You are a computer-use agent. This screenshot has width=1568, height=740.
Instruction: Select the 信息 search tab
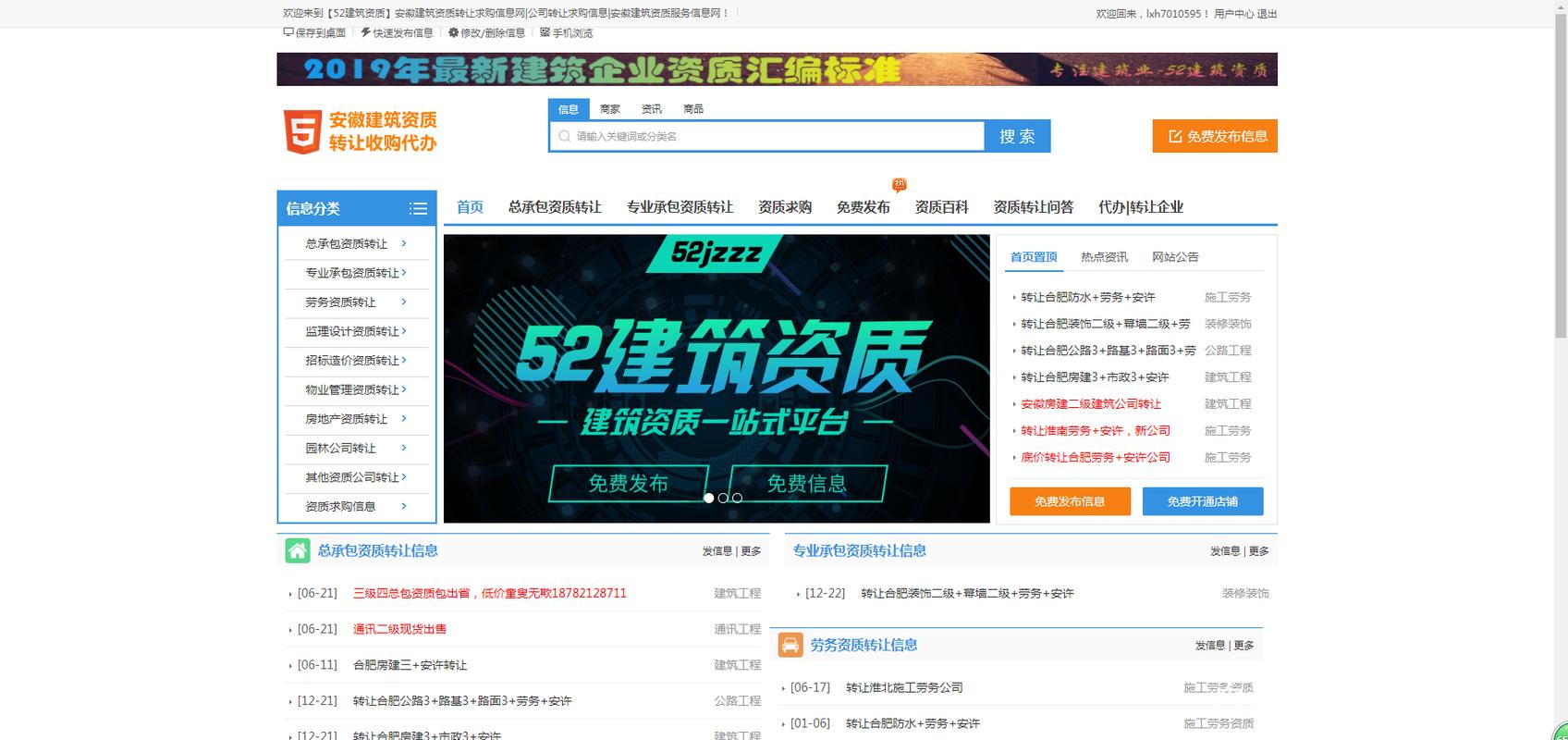569,109
